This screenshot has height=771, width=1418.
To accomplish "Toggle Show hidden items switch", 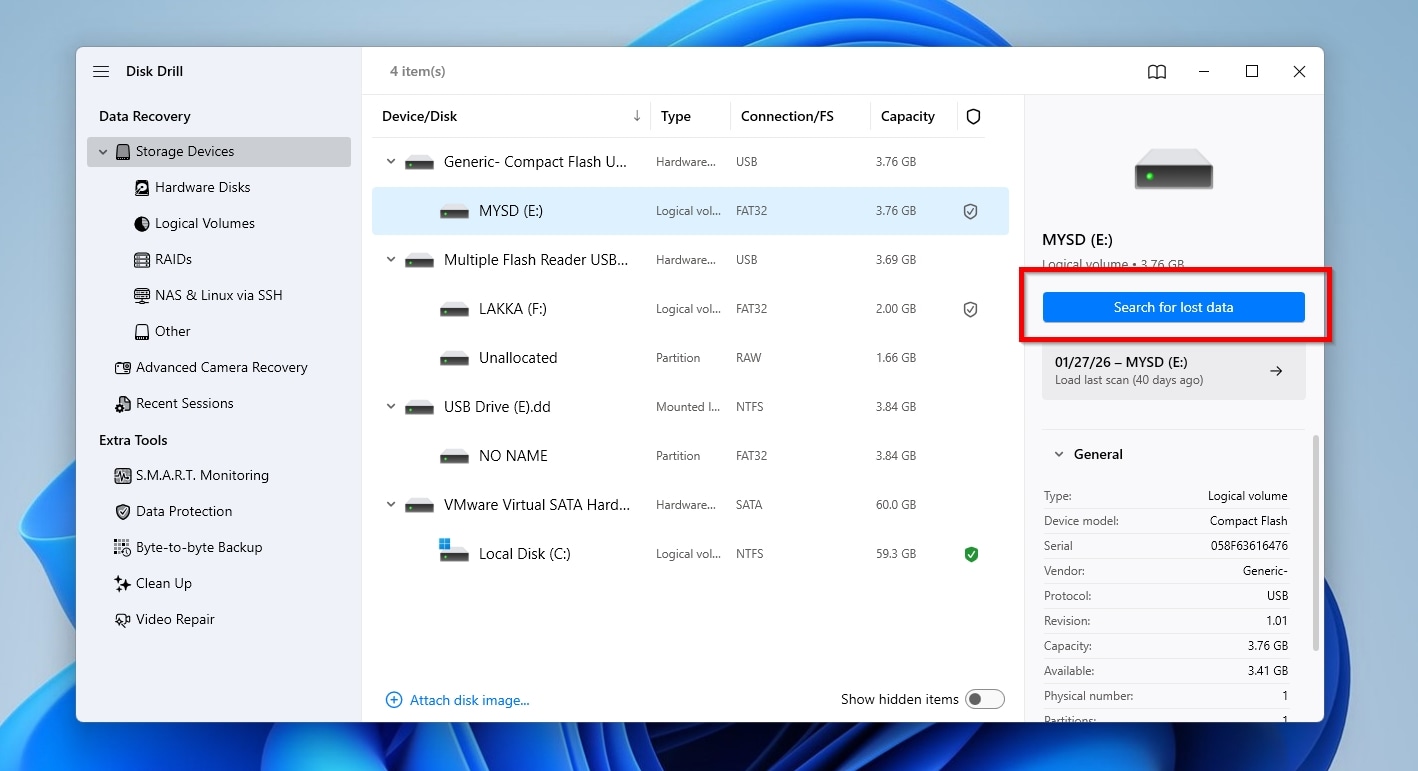I will click(985, 700).
